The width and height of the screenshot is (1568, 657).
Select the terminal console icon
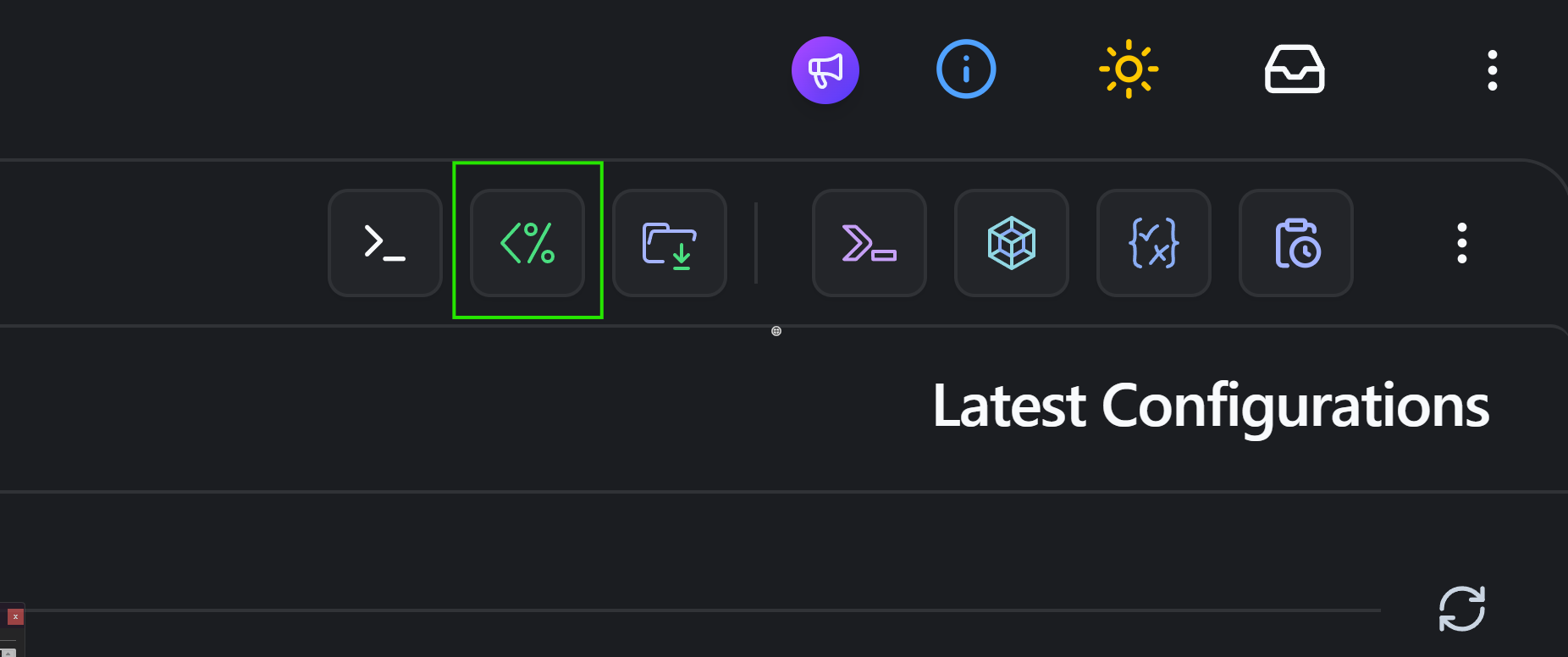(x=384, y=244)
